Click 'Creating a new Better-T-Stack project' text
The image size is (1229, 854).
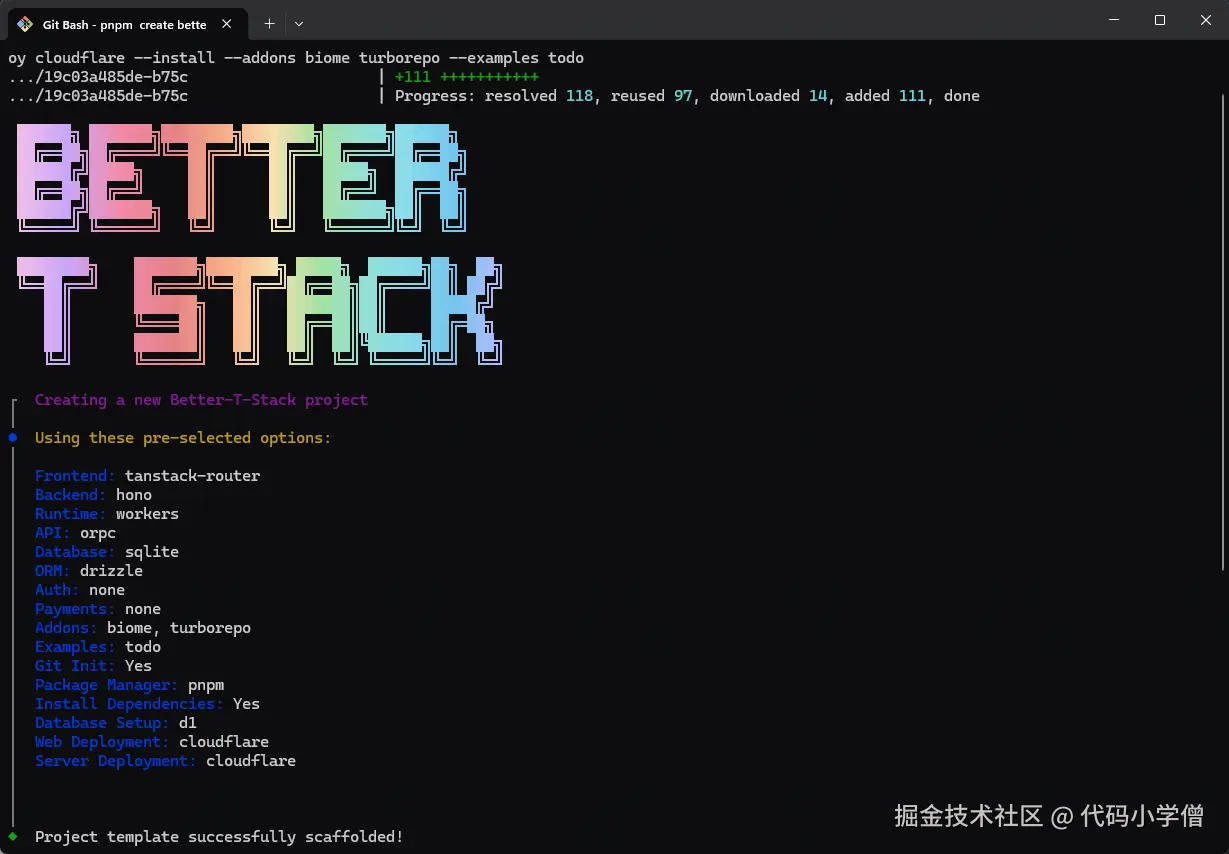(201, 400)
